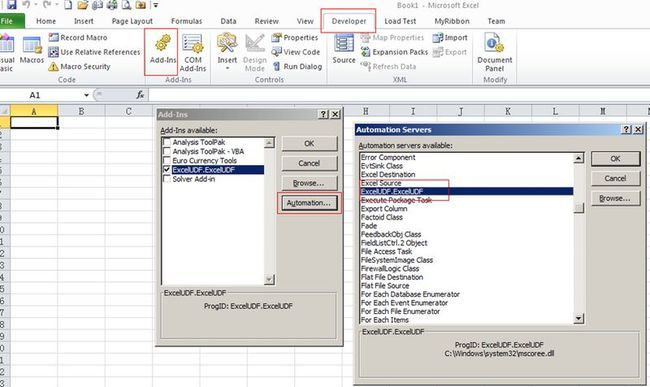Click the New document icon in quick access toolbar

coord(68,5)
